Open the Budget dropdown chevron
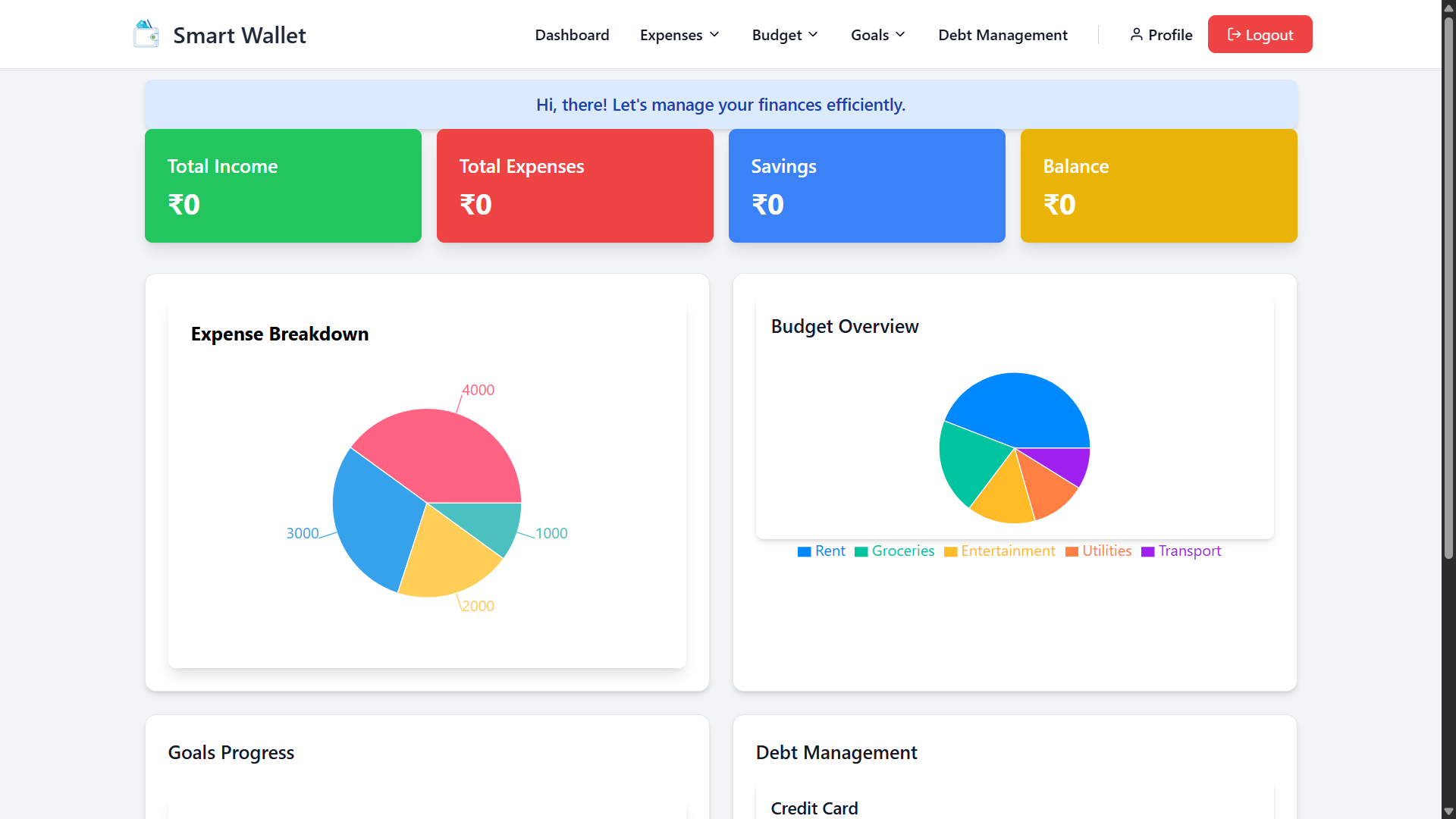The image size is (1456, 819). (813, 35)
